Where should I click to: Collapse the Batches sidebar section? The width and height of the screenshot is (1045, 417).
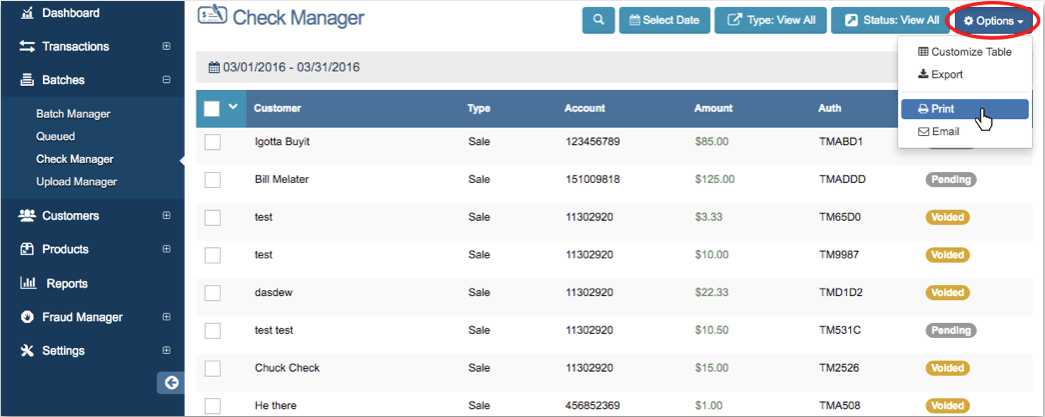(166, 80)
